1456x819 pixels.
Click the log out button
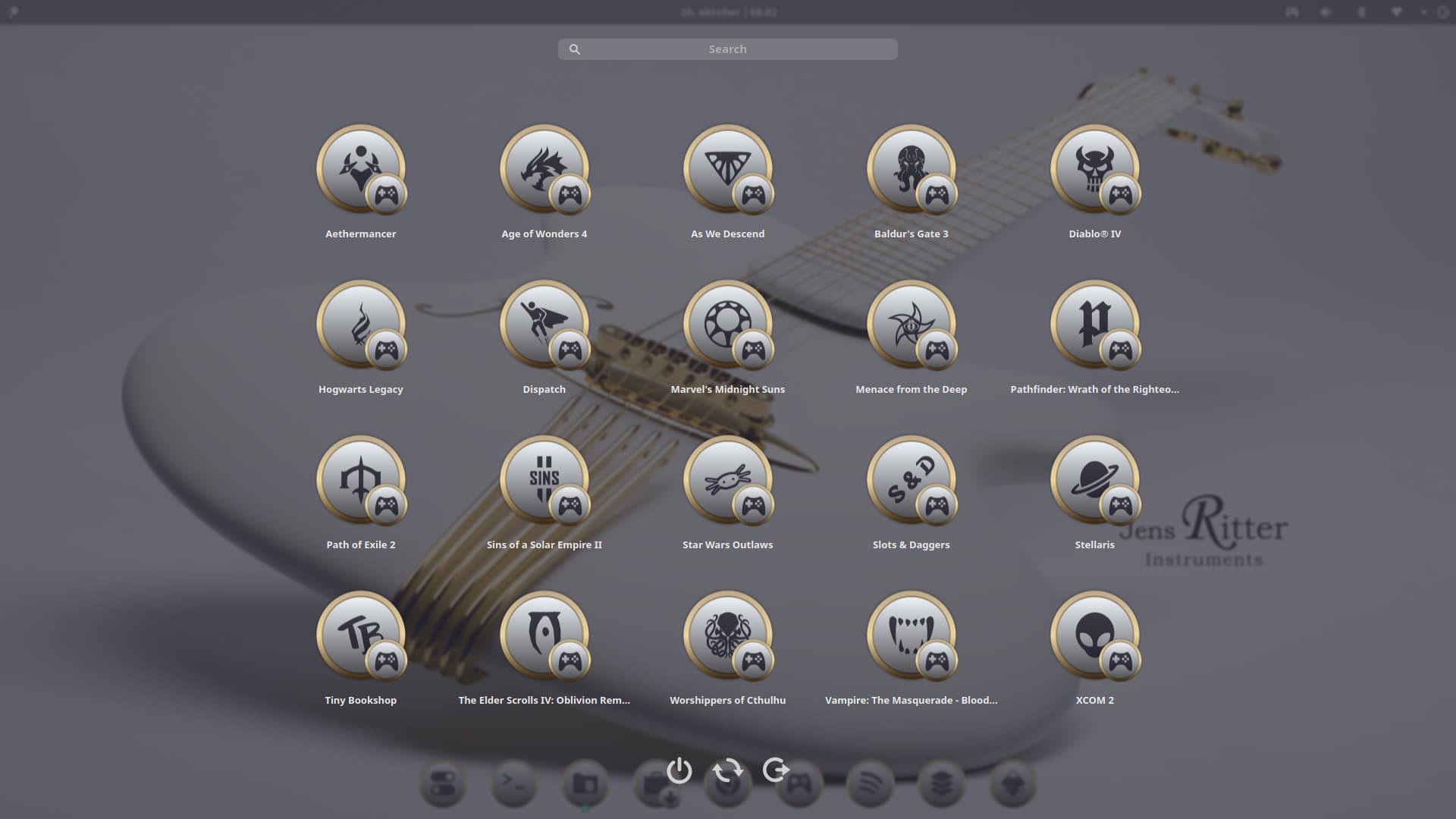(776, 770)
